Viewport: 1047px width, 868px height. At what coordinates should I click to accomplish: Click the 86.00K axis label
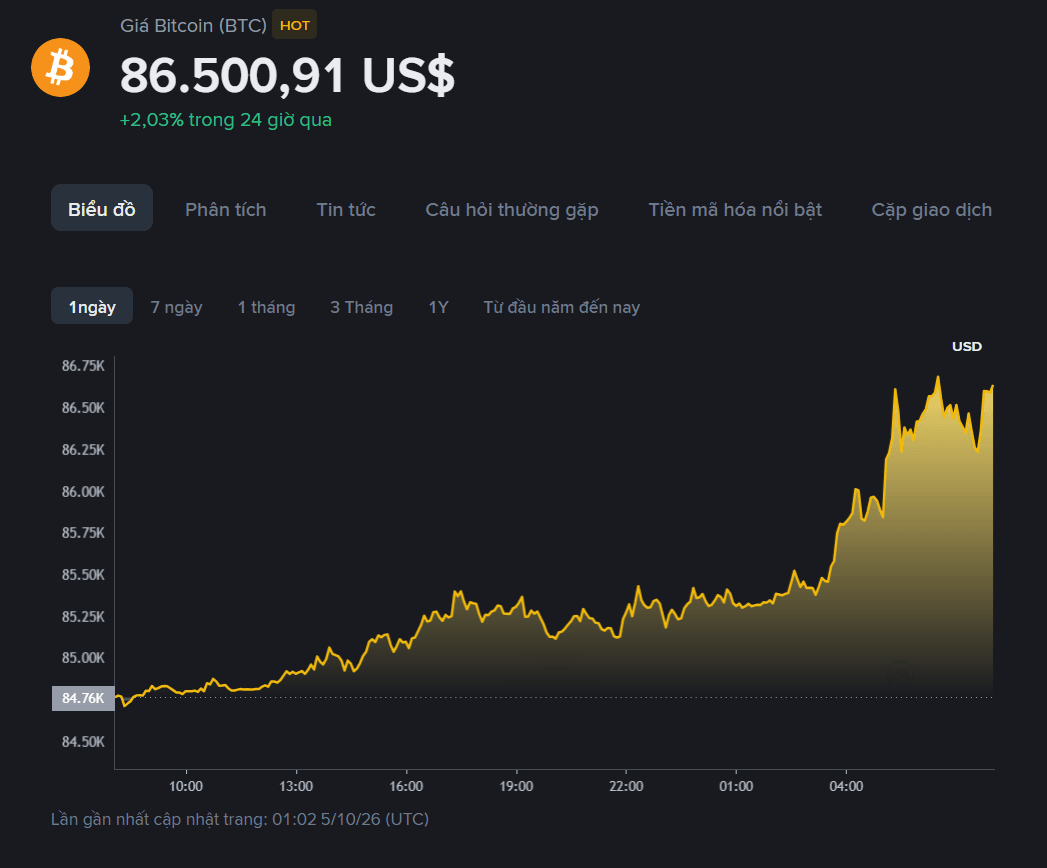[83, 491]
